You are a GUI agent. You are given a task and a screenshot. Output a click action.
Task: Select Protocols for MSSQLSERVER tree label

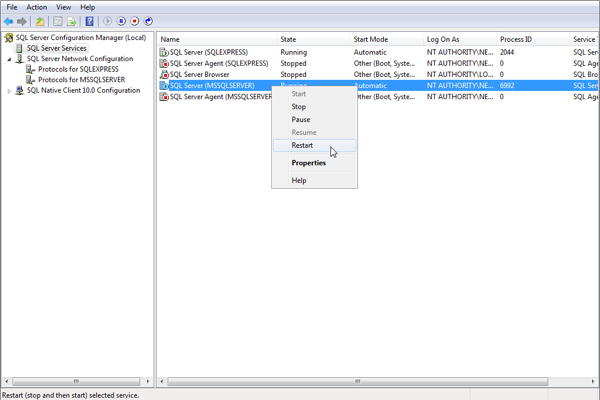(82, 80)
